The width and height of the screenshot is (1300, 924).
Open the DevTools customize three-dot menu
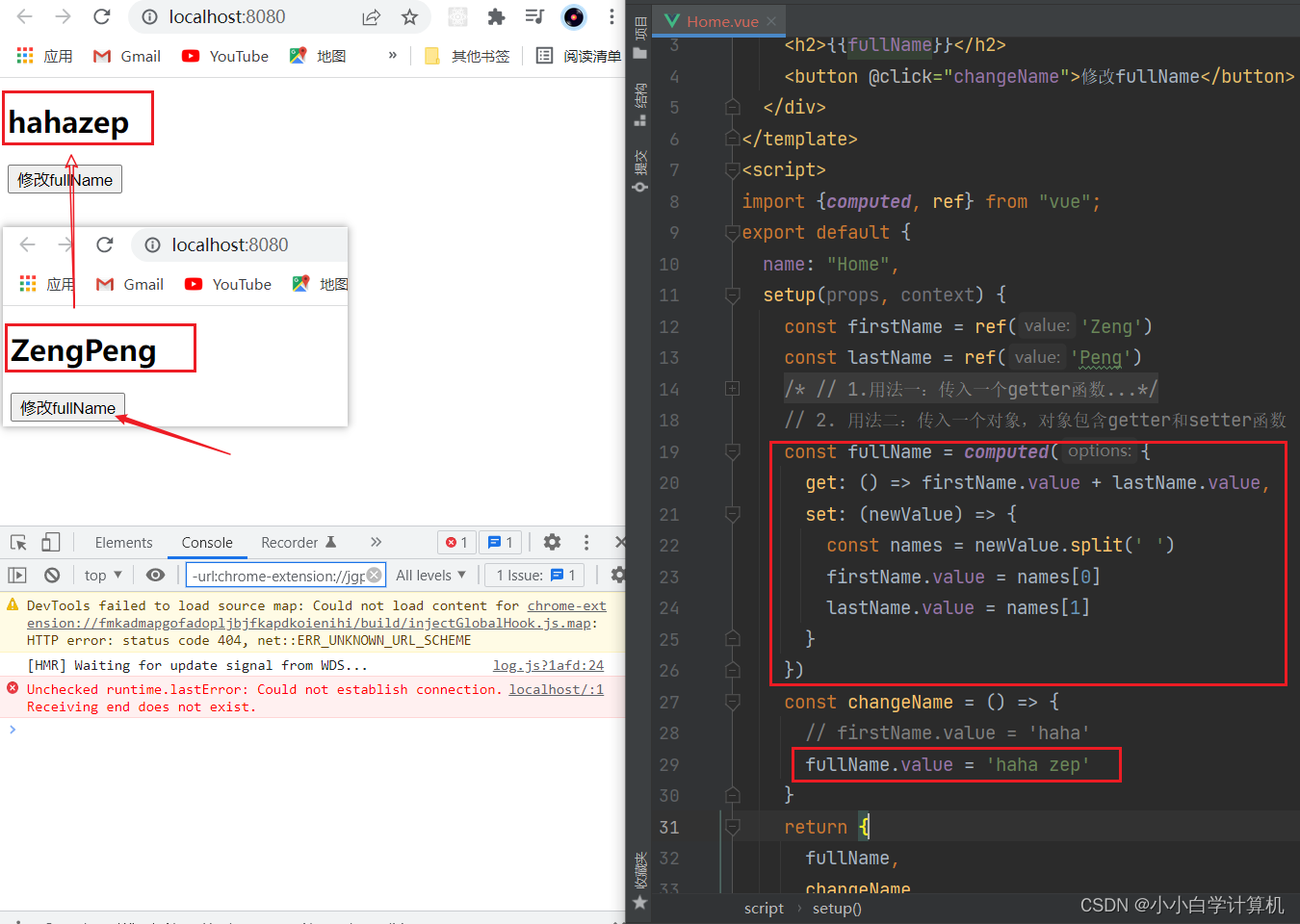click(x=586, y=542)
